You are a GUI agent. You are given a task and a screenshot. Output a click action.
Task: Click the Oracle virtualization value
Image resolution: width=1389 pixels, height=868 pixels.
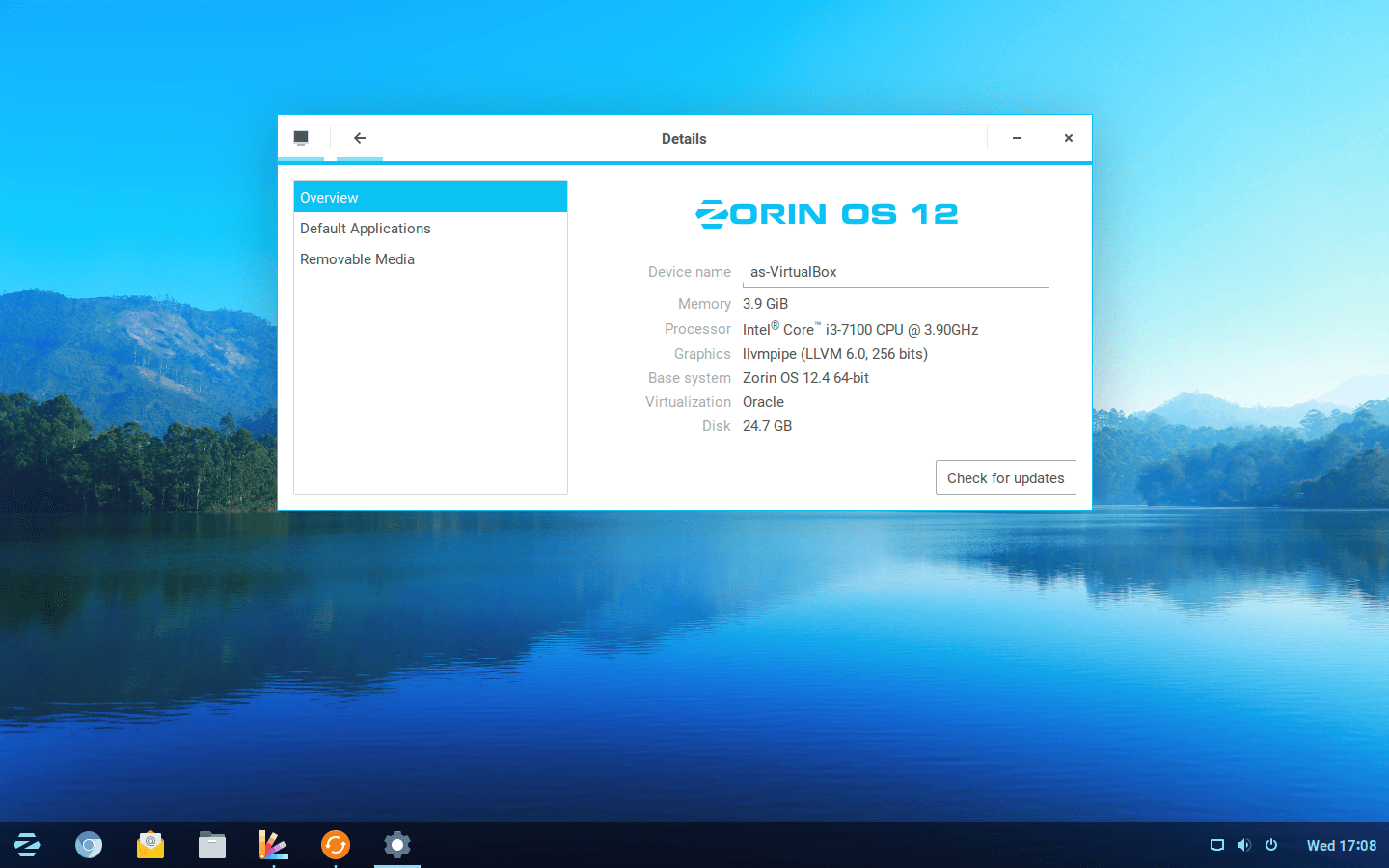click(x=763, y=402)
